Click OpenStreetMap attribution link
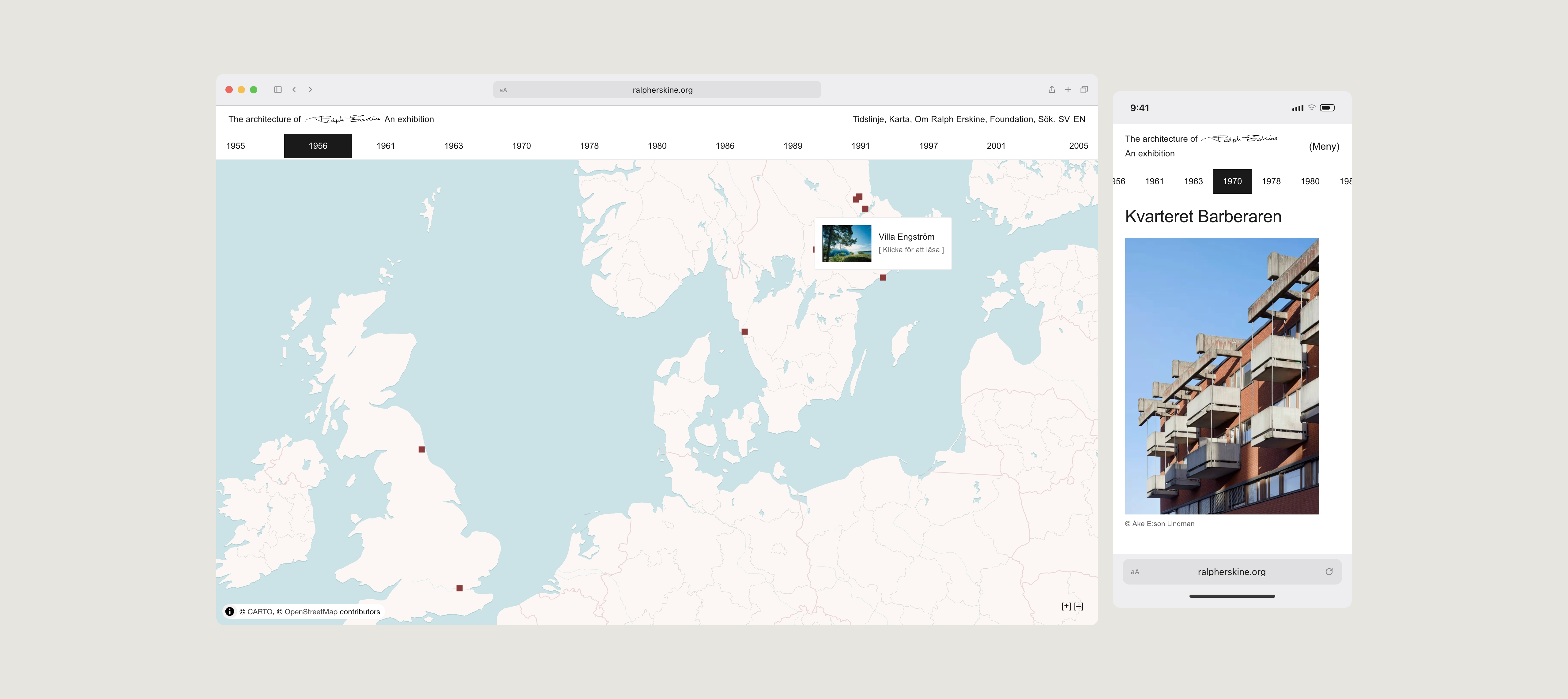The height and width of the screenshot is (699, 1568). (311, 612)
